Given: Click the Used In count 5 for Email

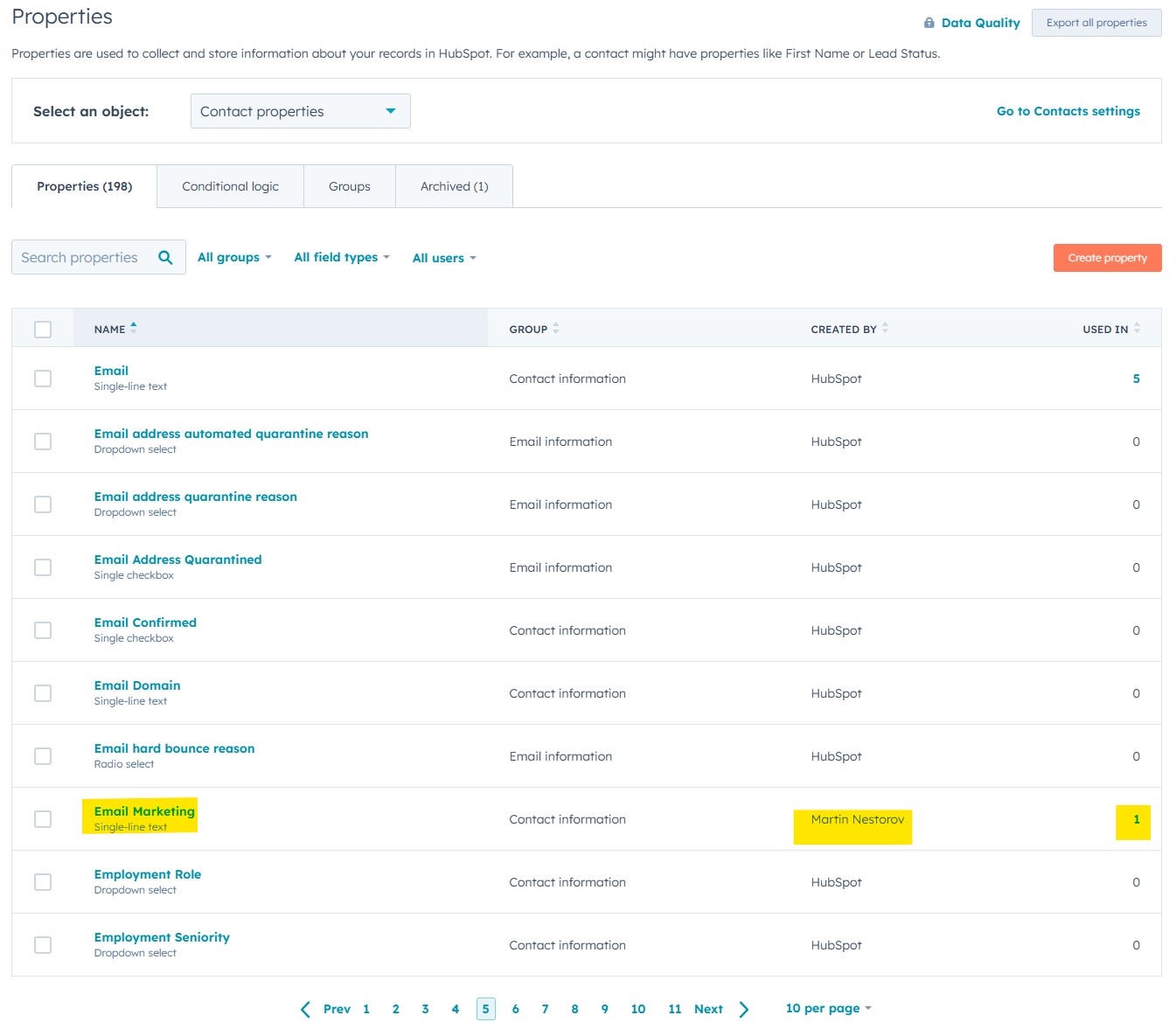Looking at the screenshot, I should coord(1136,379).
